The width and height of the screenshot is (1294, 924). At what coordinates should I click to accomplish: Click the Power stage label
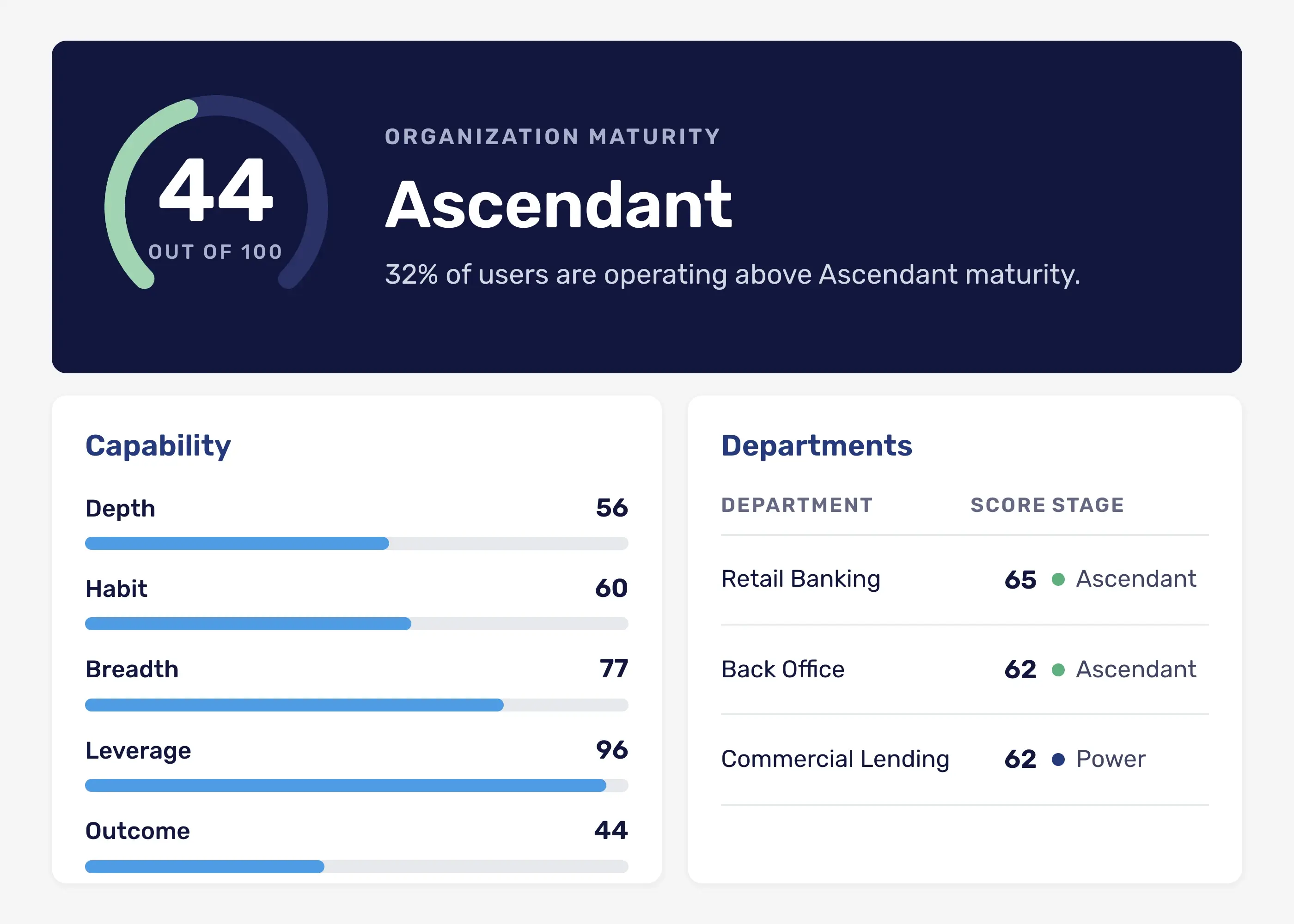pos(1111,760)
